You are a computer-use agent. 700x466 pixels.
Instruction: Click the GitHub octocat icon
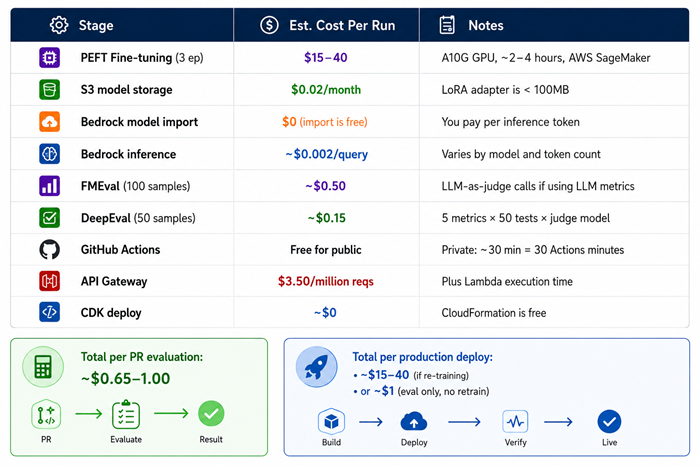click(50, 250)
